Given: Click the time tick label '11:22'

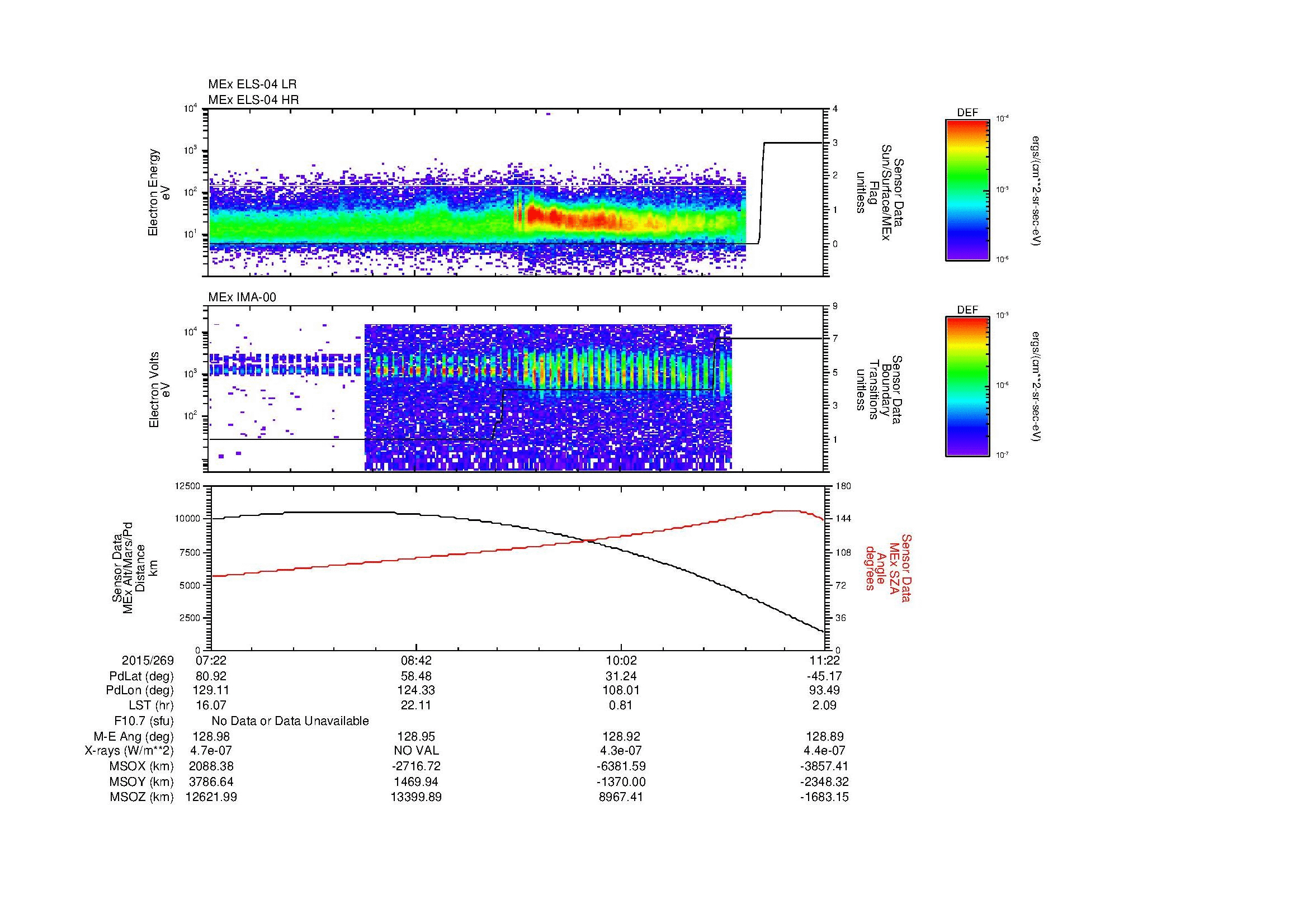Looking at the screenshot, I should point(824,660).
